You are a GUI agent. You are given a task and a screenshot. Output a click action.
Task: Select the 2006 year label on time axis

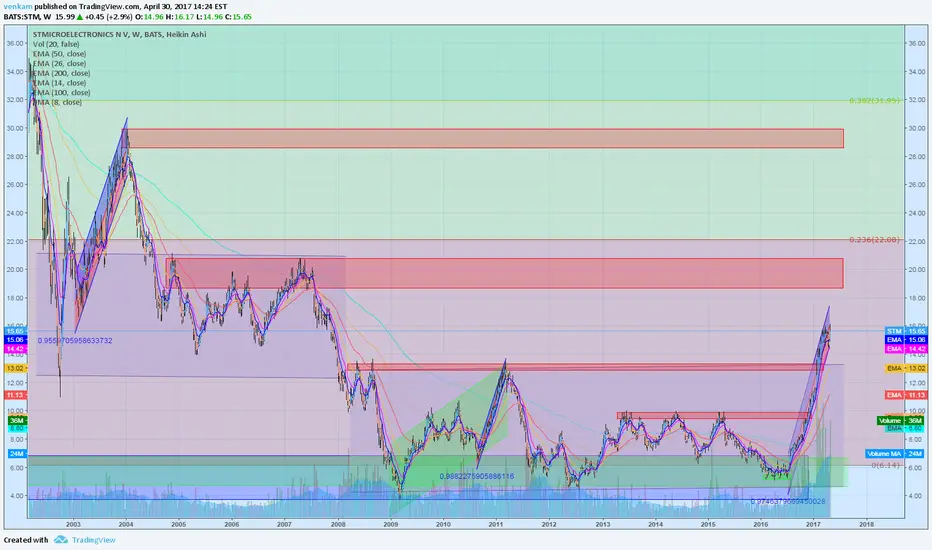coord(231,524)
